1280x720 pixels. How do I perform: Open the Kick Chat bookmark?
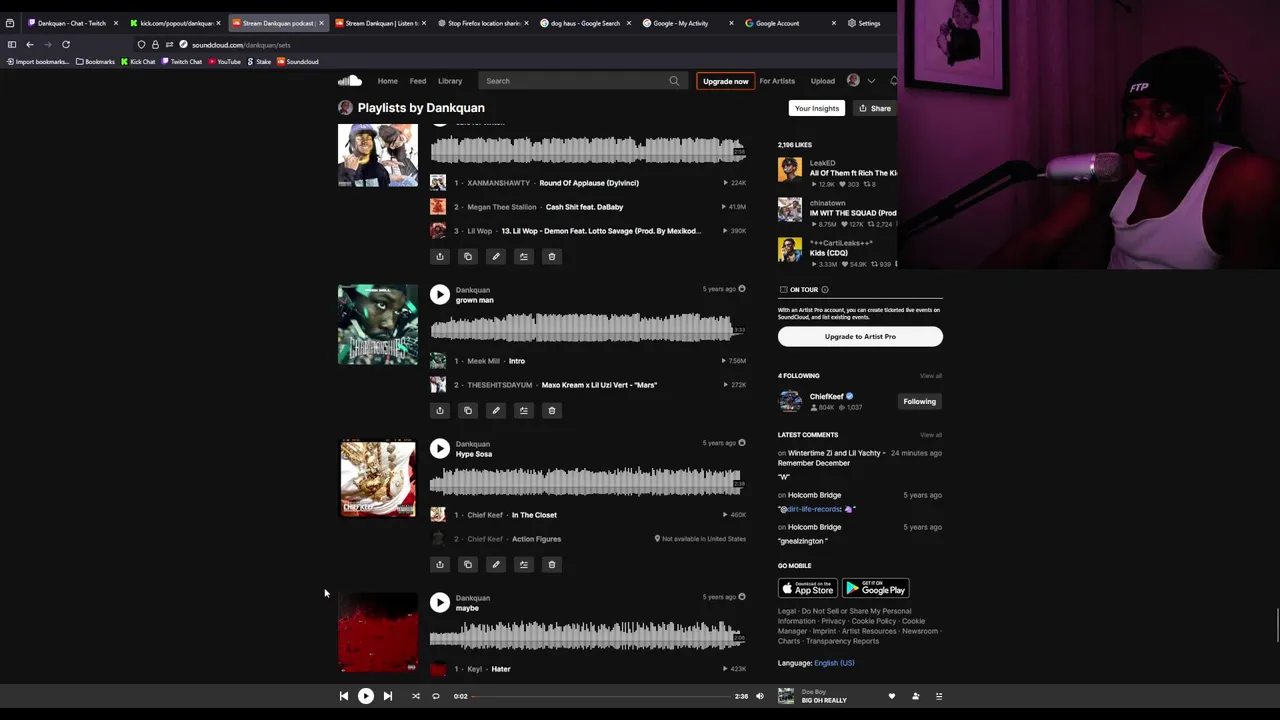138,62
